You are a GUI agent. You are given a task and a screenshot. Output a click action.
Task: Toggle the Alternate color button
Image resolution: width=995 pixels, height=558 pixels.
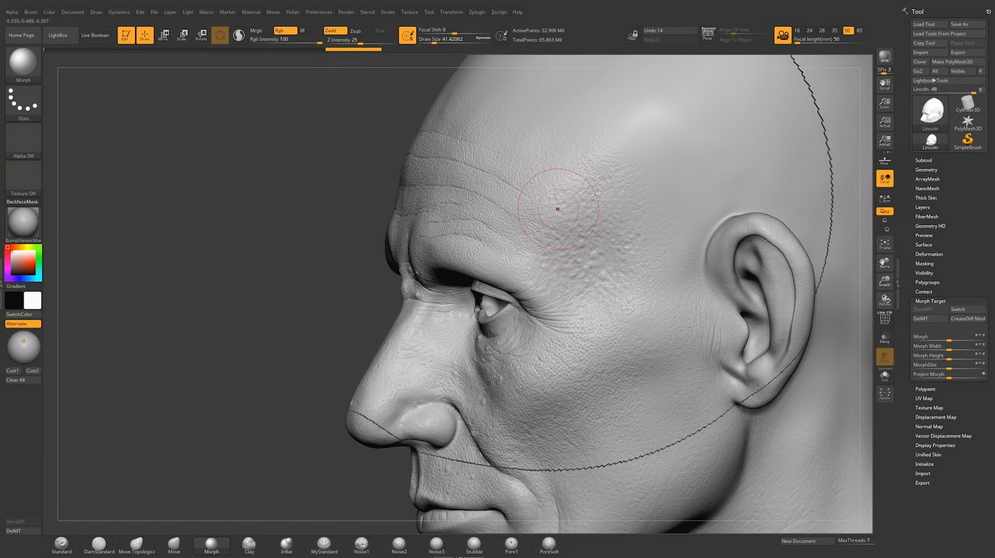(x=23, y=324)
